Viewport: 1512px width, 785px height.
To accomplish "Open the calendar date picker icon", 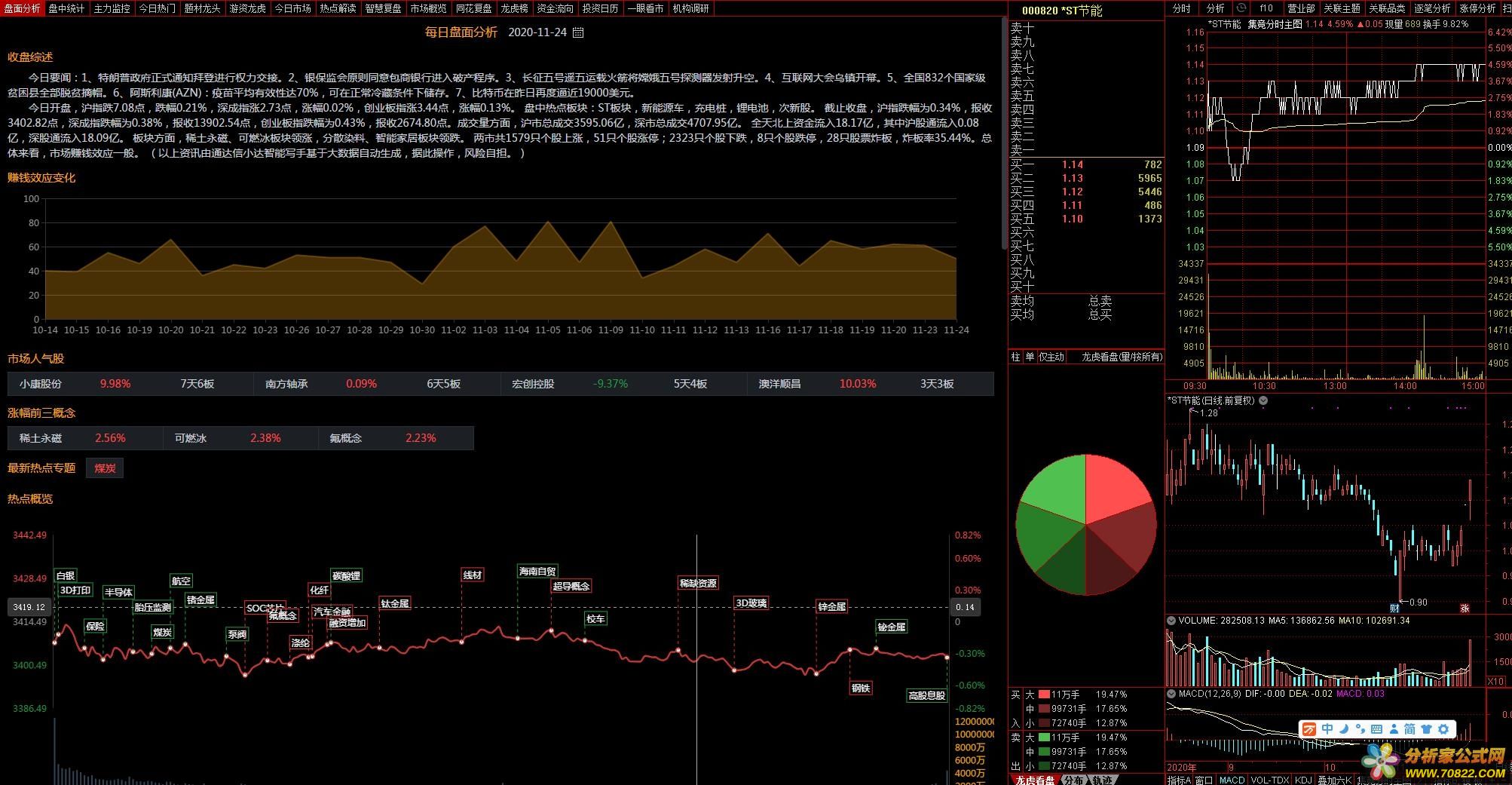I will coord(578,32).
